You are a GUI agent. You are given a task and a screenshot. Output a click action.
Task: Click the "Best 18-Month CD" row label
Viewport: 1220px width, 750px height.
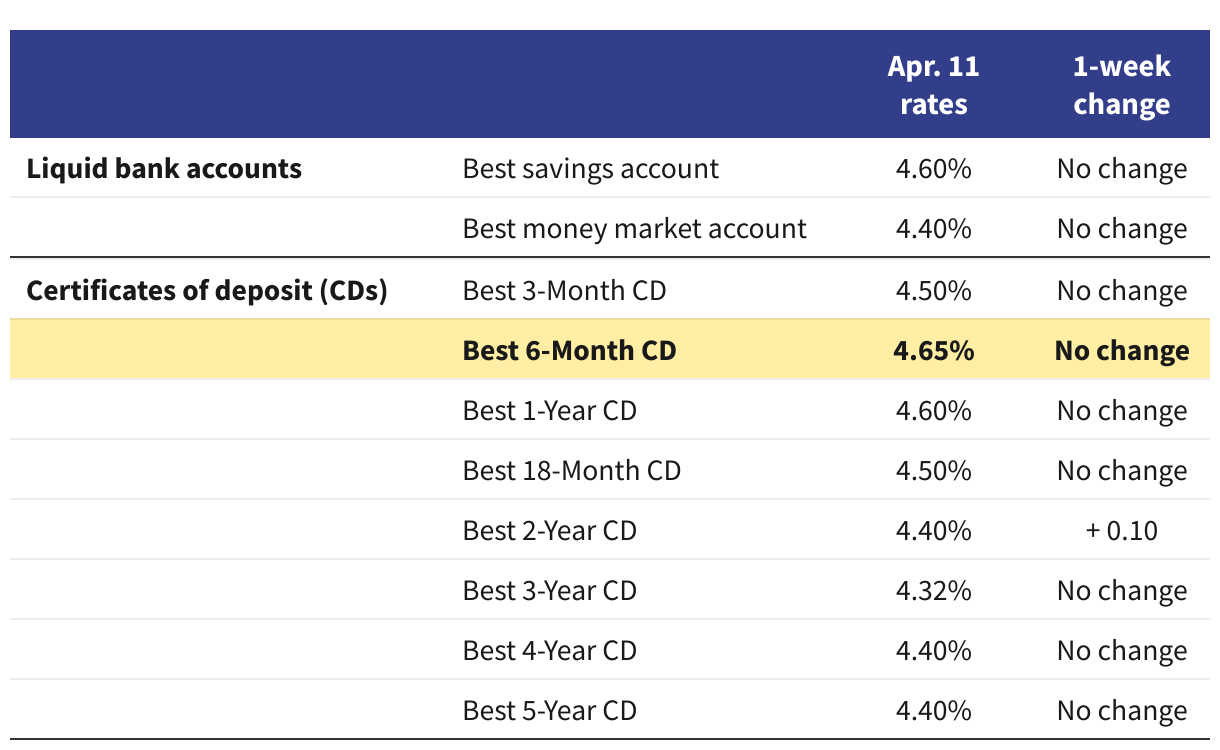[571, 470]
